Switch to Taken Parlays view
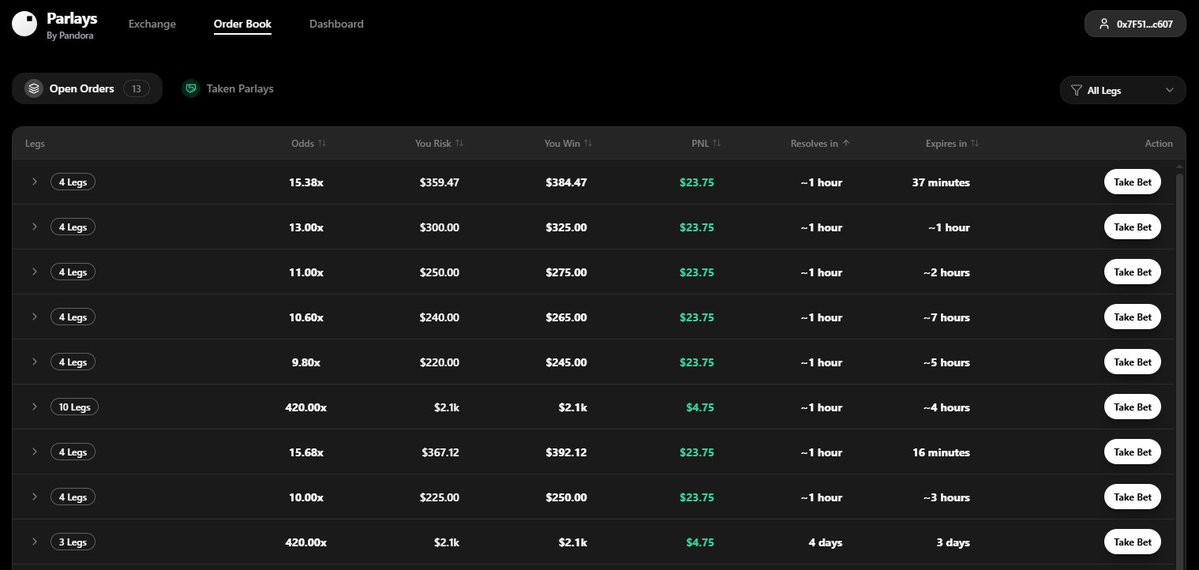The height and width of the screenshot is (570, 1199). pos(228,89)
